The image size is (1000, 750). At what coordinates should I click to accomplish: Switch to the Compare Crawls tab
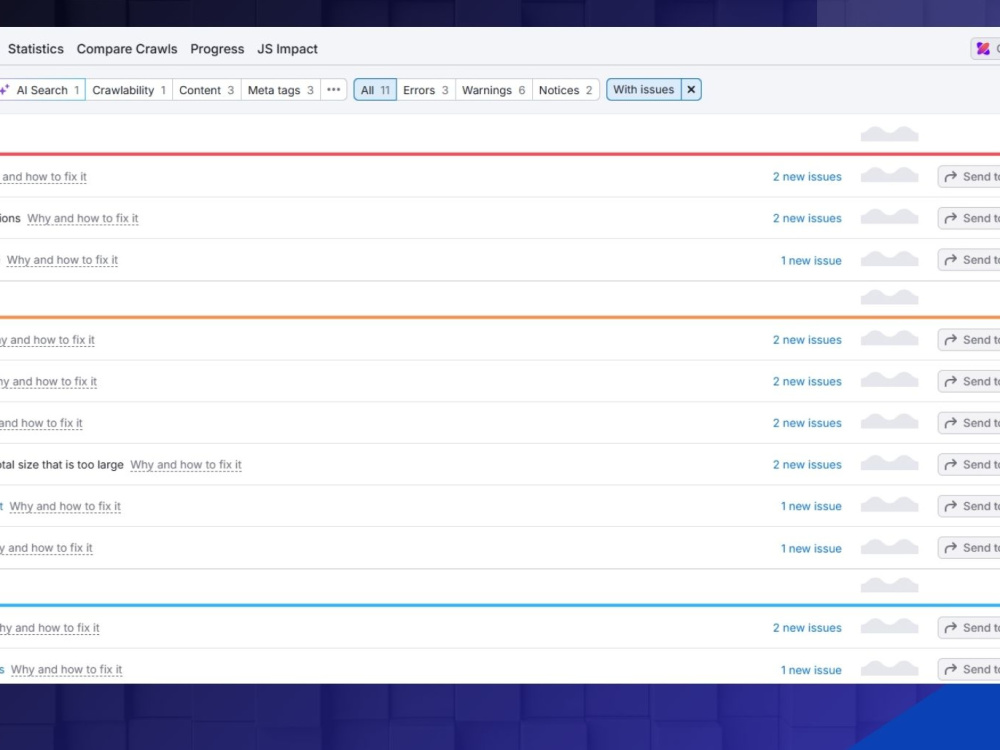pyautogui.click(x=127, y=49)
